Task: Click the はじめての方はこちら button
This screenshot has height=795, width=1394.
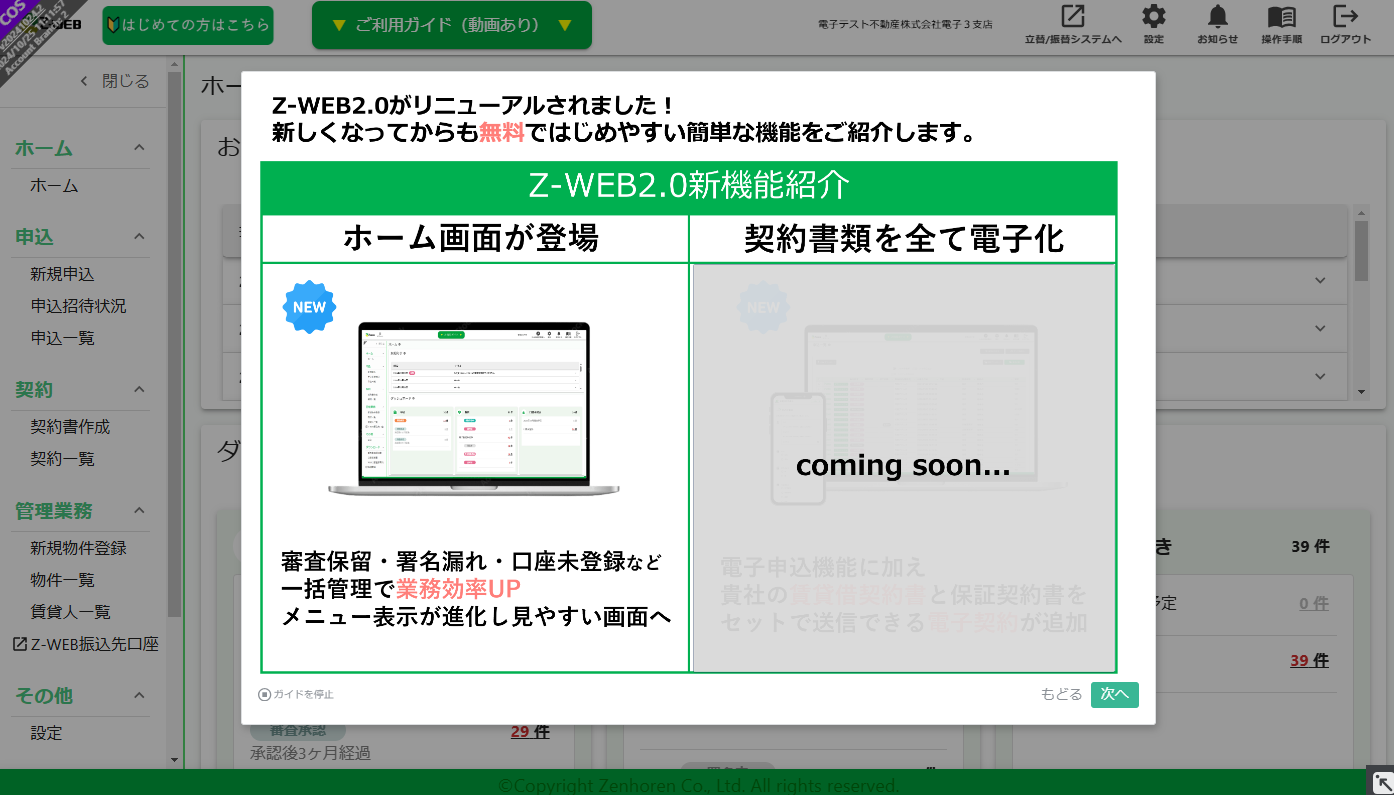Action: point(187,25)
